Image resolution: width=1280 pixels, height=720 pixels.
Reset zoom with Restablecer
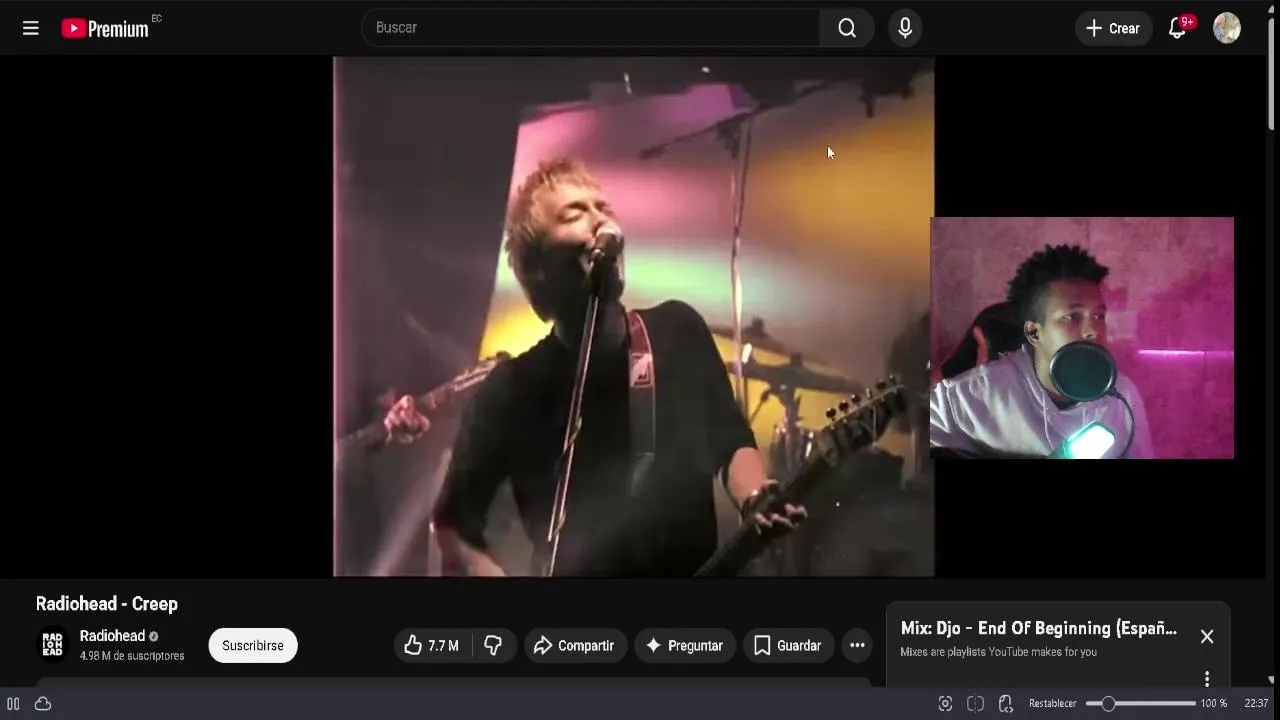click(x=1053, y=704)
